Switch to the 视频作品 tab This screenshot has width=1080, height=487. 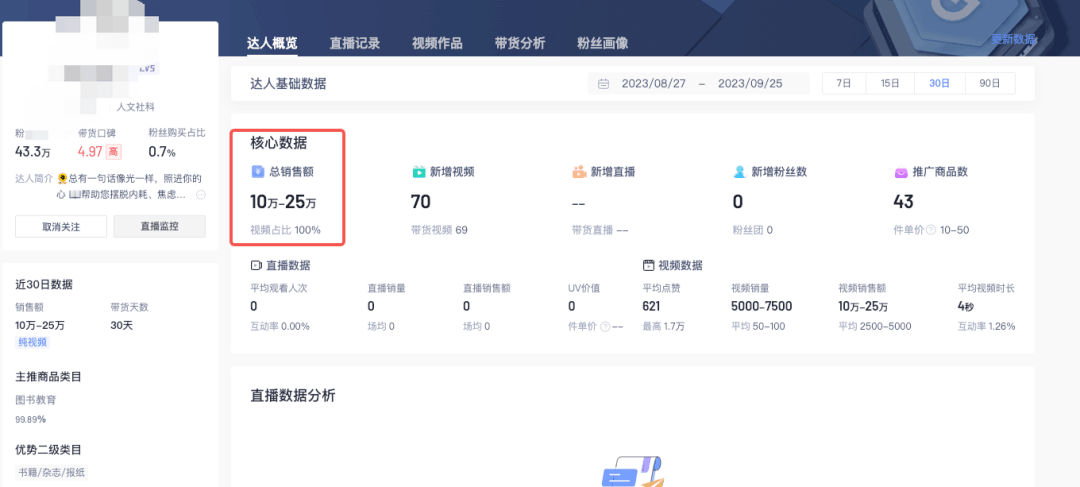click(437, 43)
